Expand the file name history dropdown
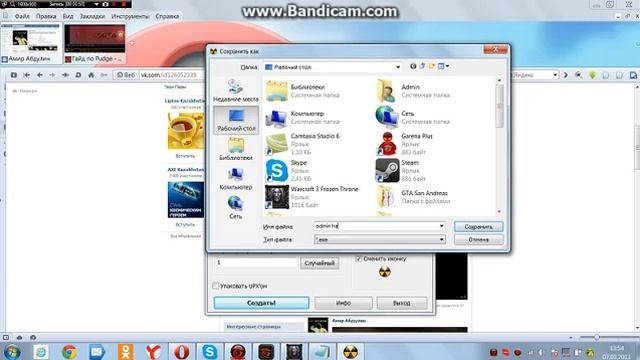 coord(441,226)
